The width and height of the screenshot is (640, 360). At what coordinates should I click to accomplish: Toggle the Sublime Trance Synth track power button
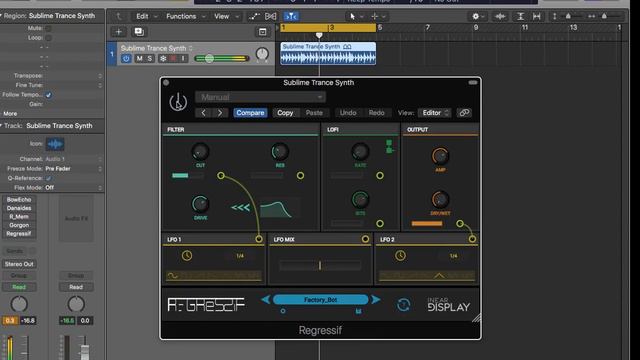tap(126, 59)
